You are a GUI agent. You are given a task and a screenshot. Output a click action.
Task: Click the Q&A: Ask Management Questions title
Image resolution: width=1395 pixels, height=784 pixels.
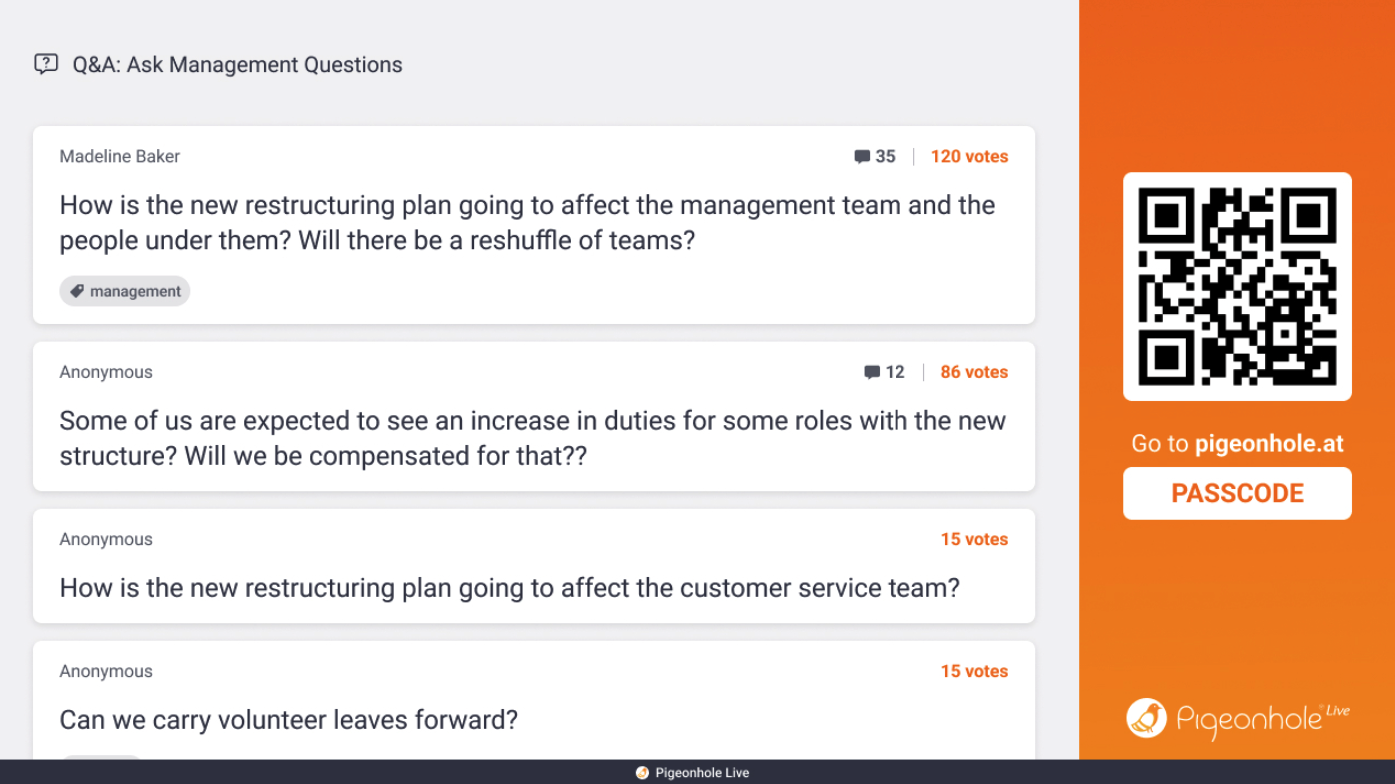click(x=237, y=65)
